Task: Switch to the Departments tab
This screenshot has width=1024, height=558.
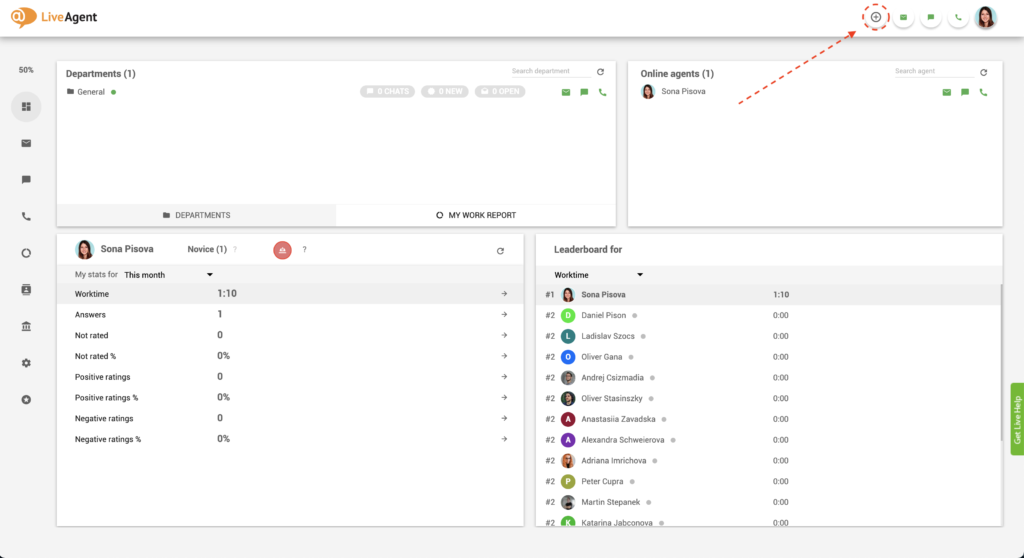Action: [196, 215]
